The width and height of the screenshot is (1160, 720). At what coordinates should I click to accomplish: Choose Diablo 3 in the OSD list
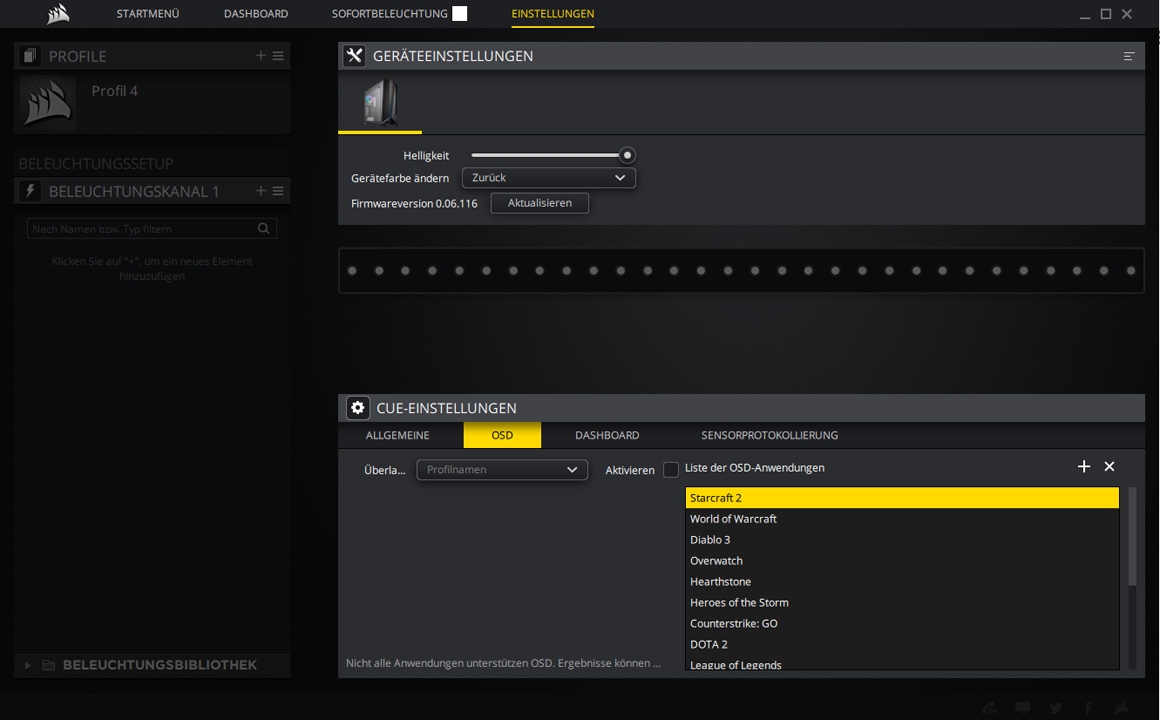tap(902, 539)
